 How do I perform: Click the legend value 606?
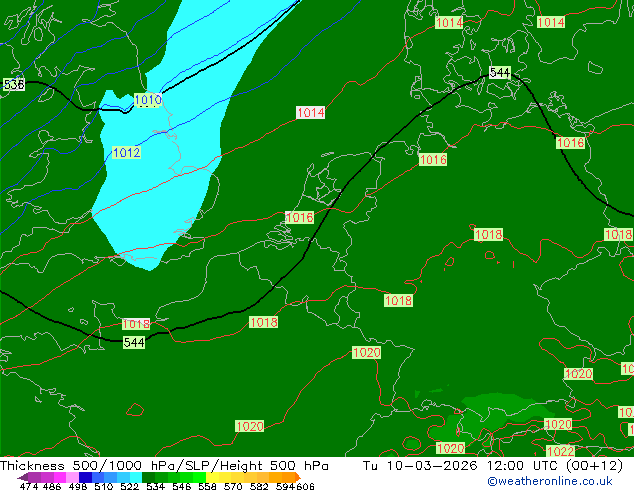pyautogui.click(x=305, y=486)
